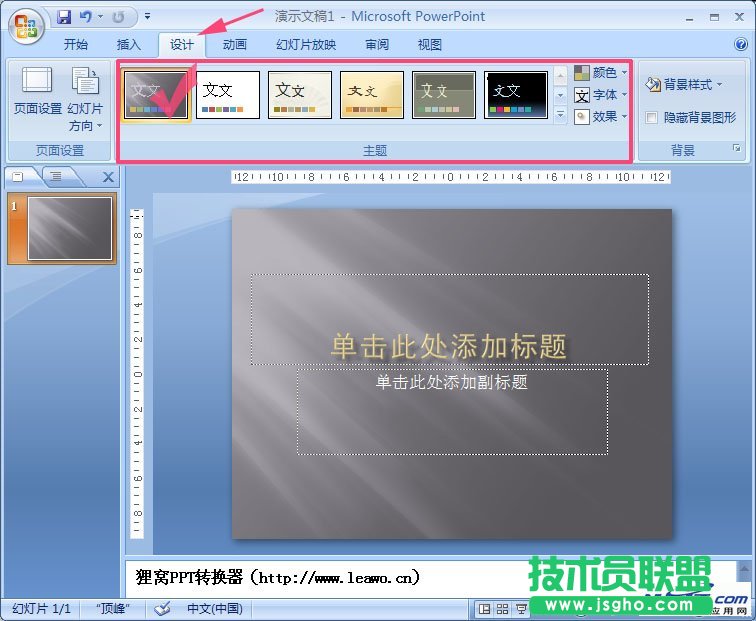Viewport: 756px width, 621px height.
Task: Save the presentation with the floppy icon
Action: coord(64,17)
